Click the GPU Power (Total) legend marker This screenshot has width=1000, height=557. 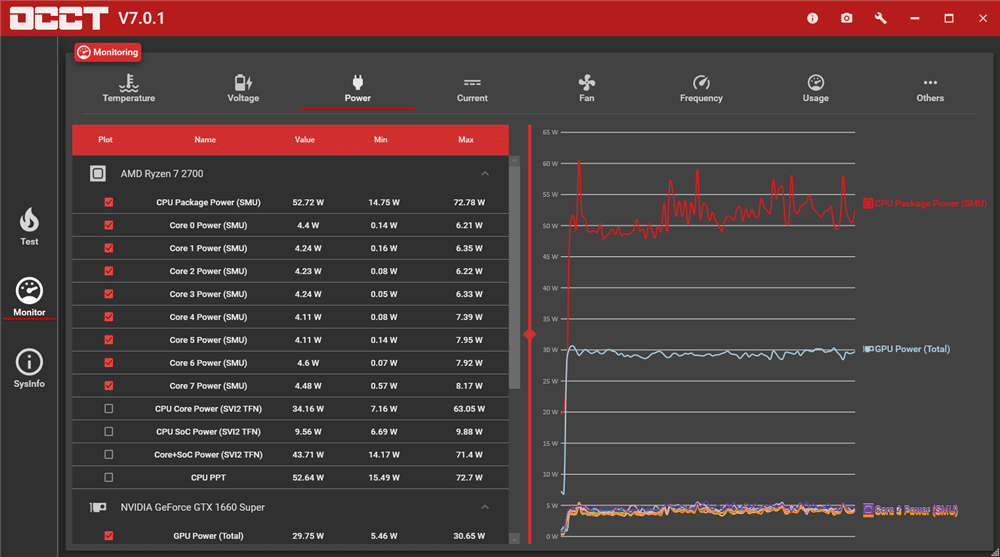coord(868,349)
